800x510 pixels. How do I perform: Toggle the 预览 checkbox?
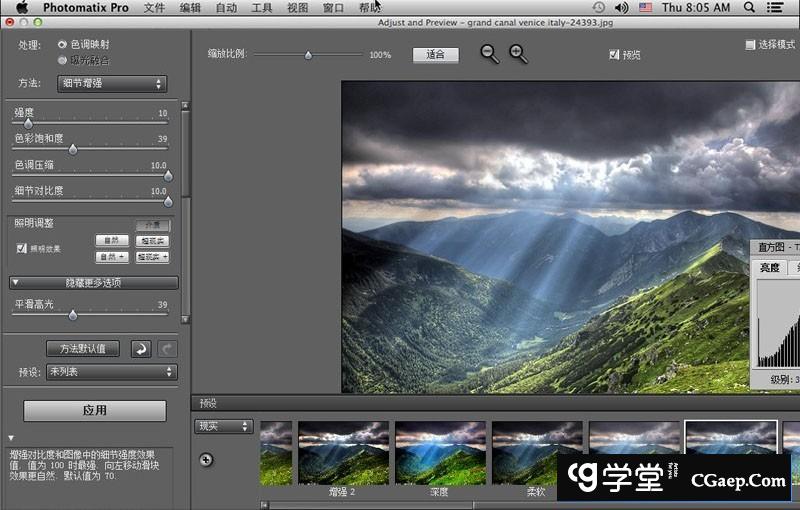[614, 55]
